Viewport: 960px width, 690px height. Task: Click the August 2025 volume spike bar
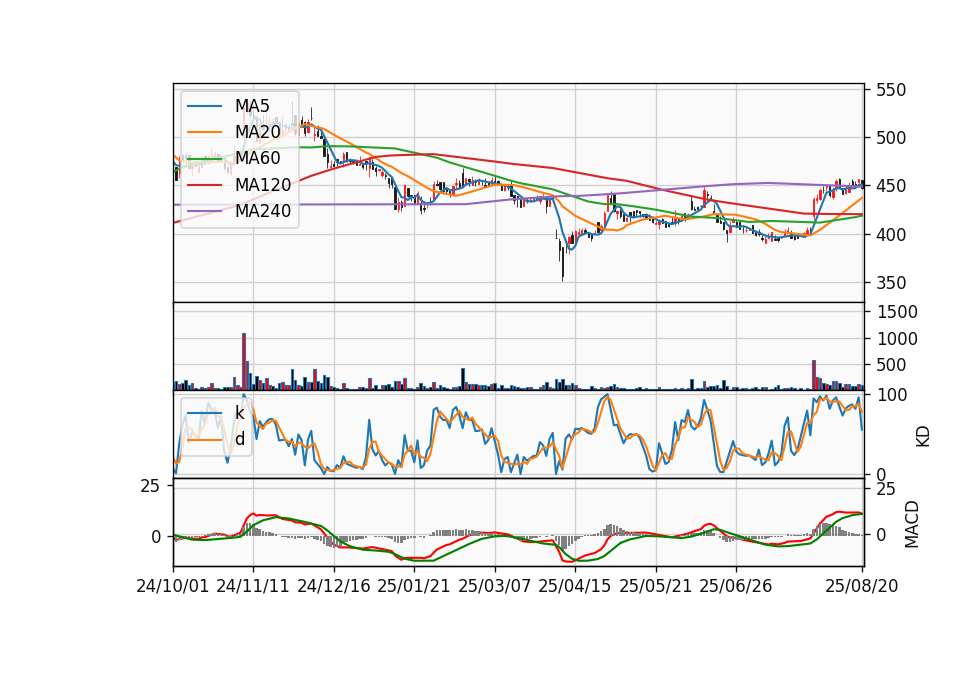[x=814, y=375]
